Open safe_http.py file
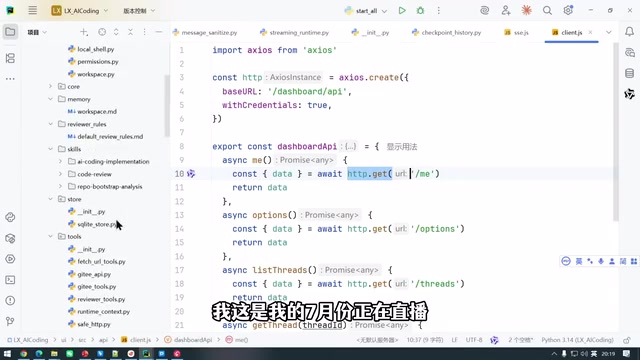Image resolution: width=640 pixels, height=360 pixels. coord(89,324)
